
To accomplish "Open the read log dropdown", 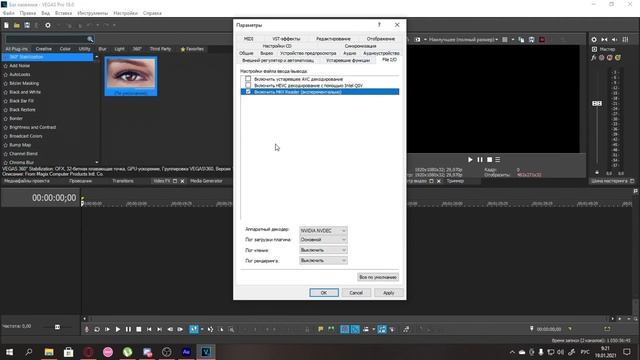I will click(323, 250).
